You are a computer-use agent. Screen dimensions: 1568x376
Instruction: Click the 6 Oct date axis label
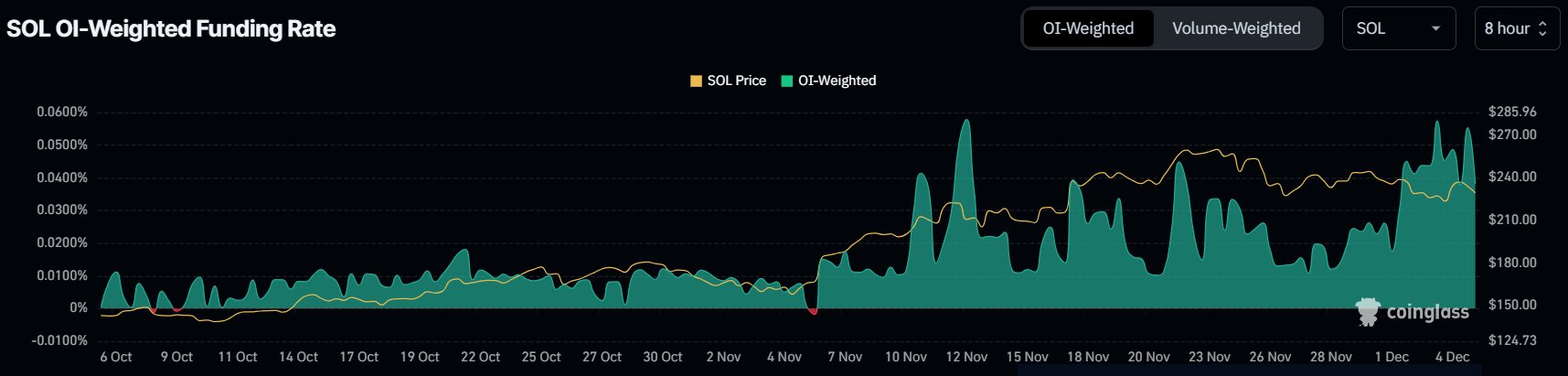116,357
